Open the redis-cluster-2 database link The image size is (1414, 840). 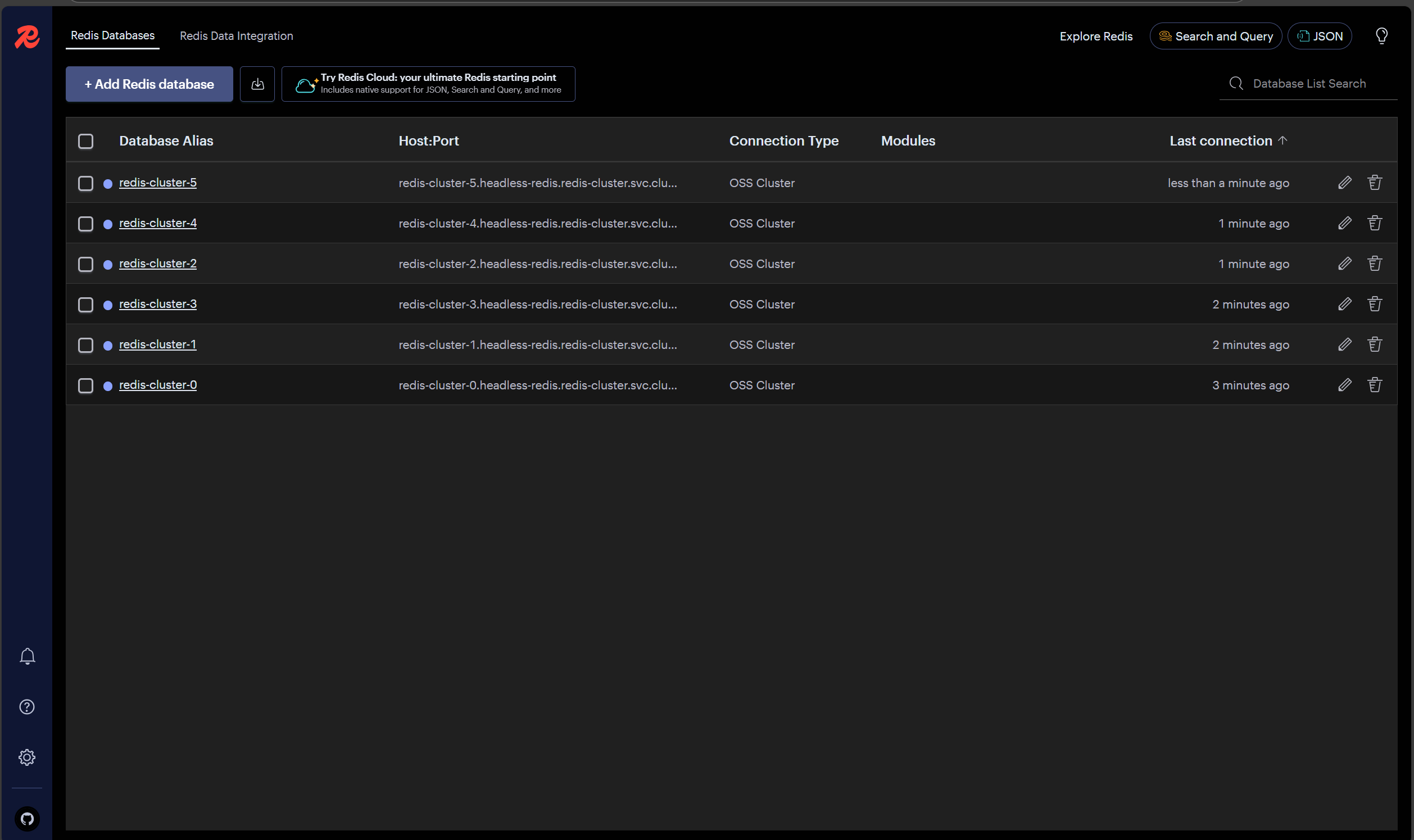158,263
